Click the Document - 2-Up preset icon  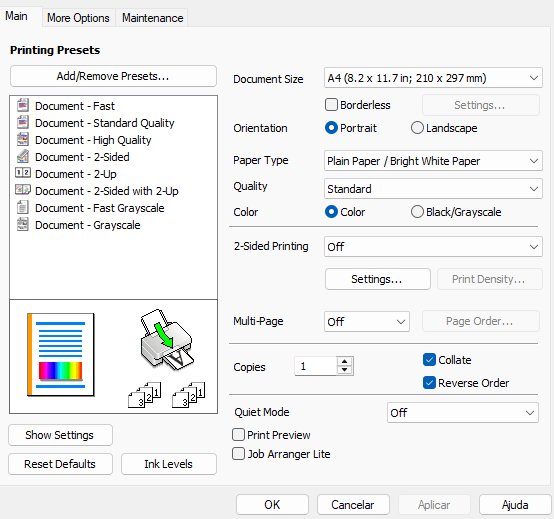click(x=23, y=173)
